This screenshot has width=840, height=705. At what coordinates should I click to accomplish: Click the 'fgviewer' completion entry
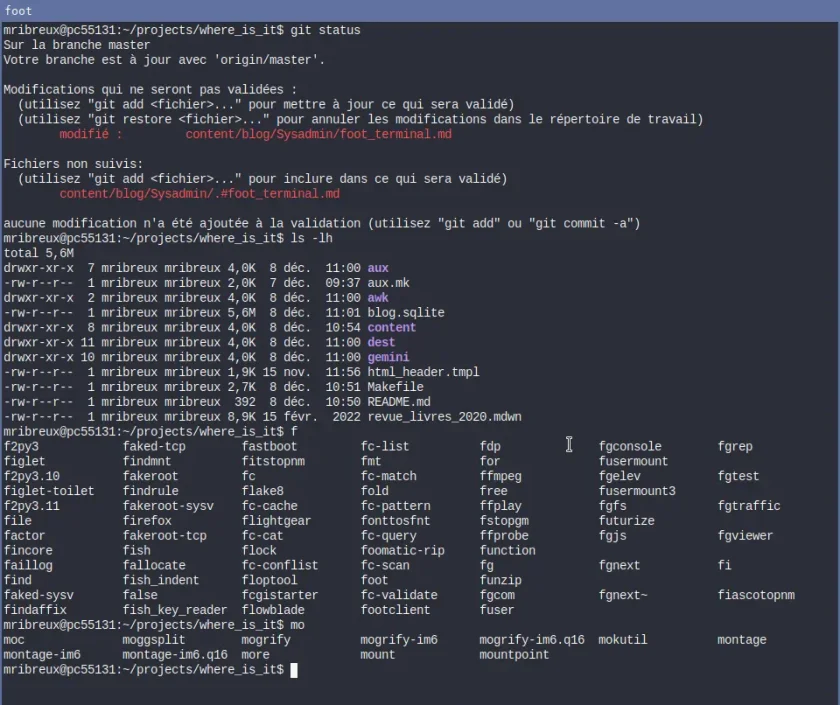point(745,536)
